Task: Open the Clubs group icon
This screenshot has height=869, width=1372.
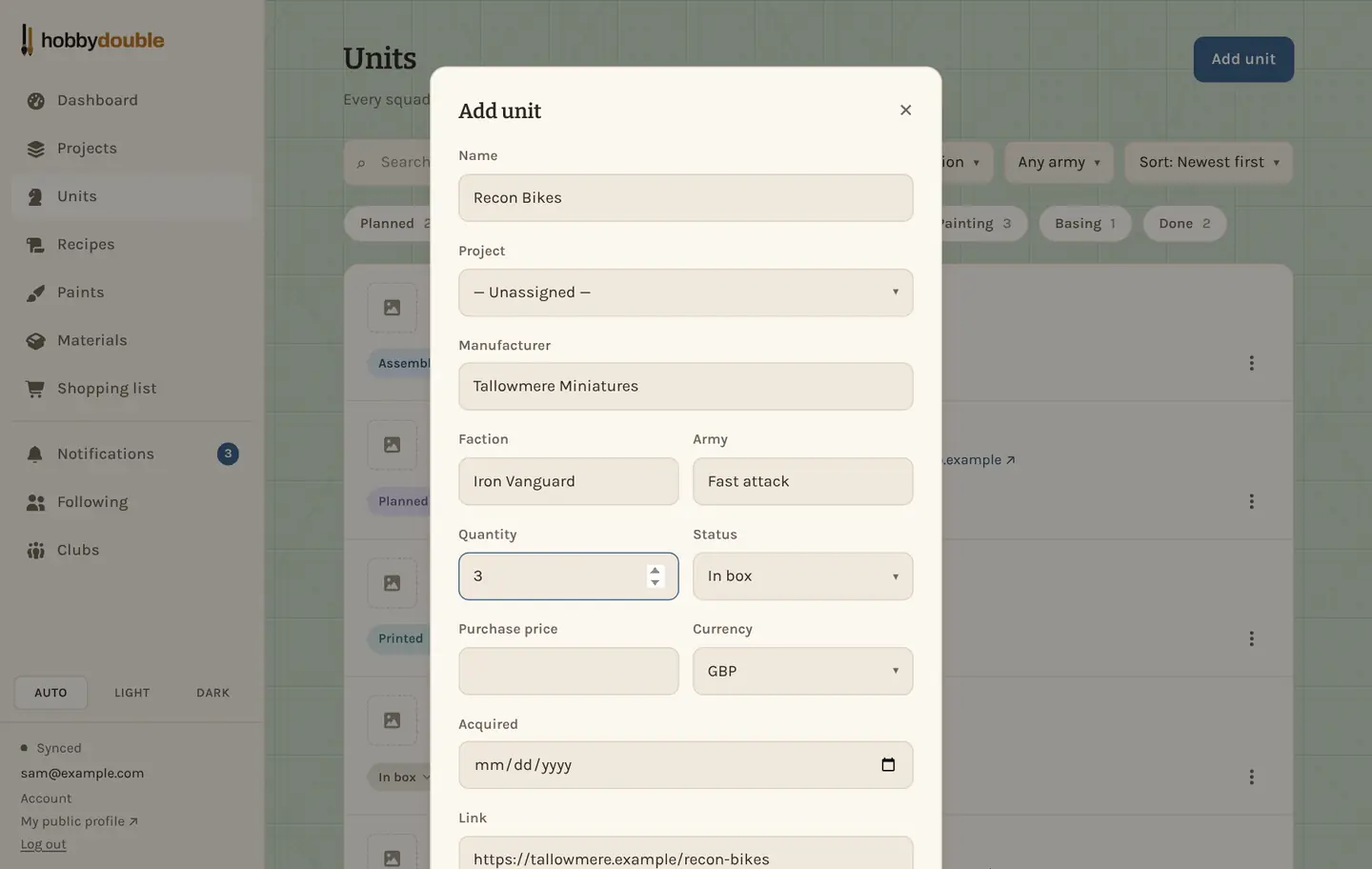Action: click(36, 550)
